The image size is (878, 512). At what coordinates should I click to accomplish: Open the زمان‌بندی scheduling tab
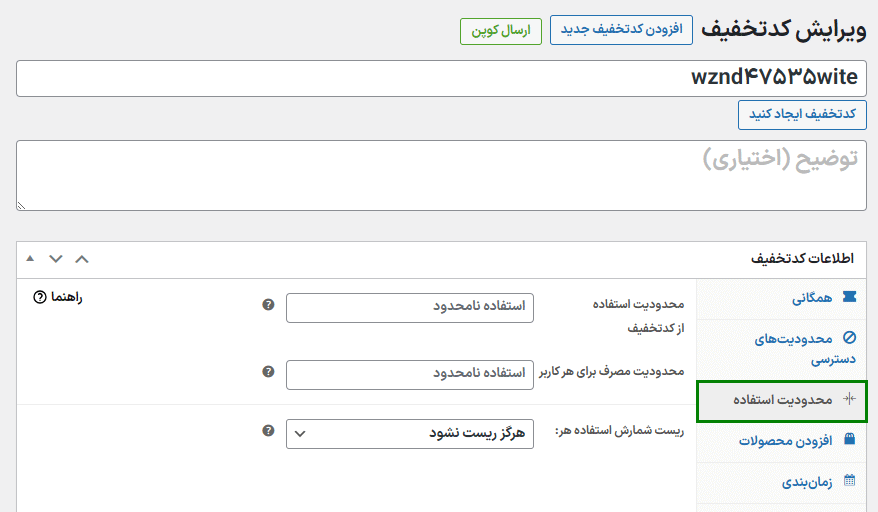pyautogui.click(x=782, y=482)
